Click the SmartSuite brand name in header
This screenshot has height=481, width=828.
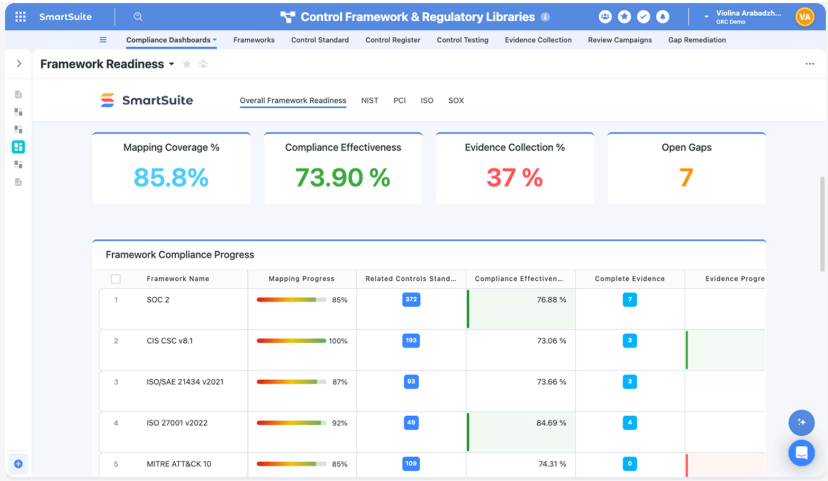pyautogui.click(x=65, y=17)
